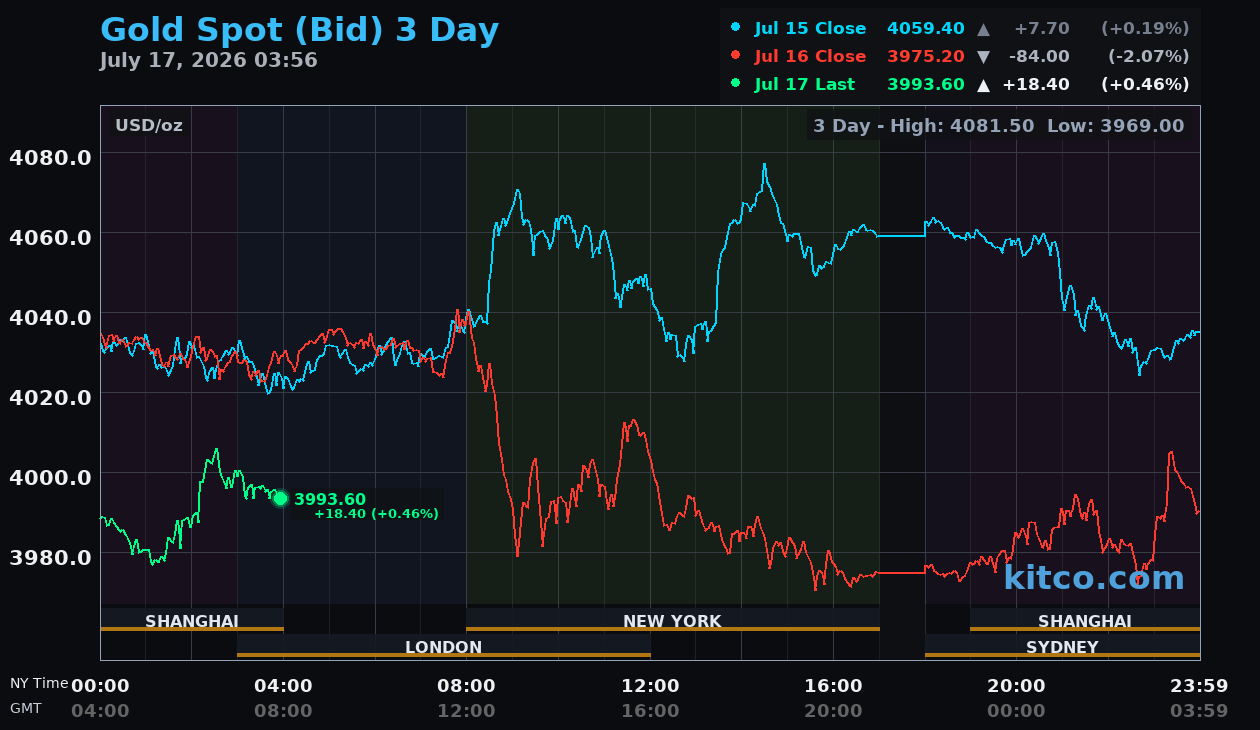Click the 4020.0 price axis label
The width and height of the screenshot is (1260, 730).
point(50,397)
